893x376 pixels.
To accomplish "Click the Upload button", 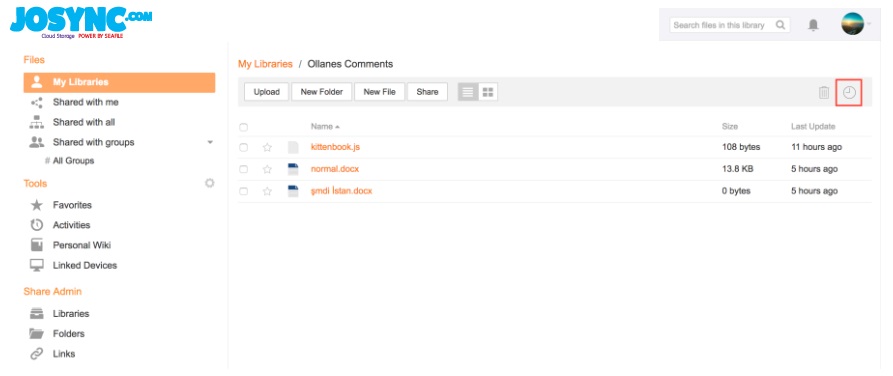I will (267, 92).
